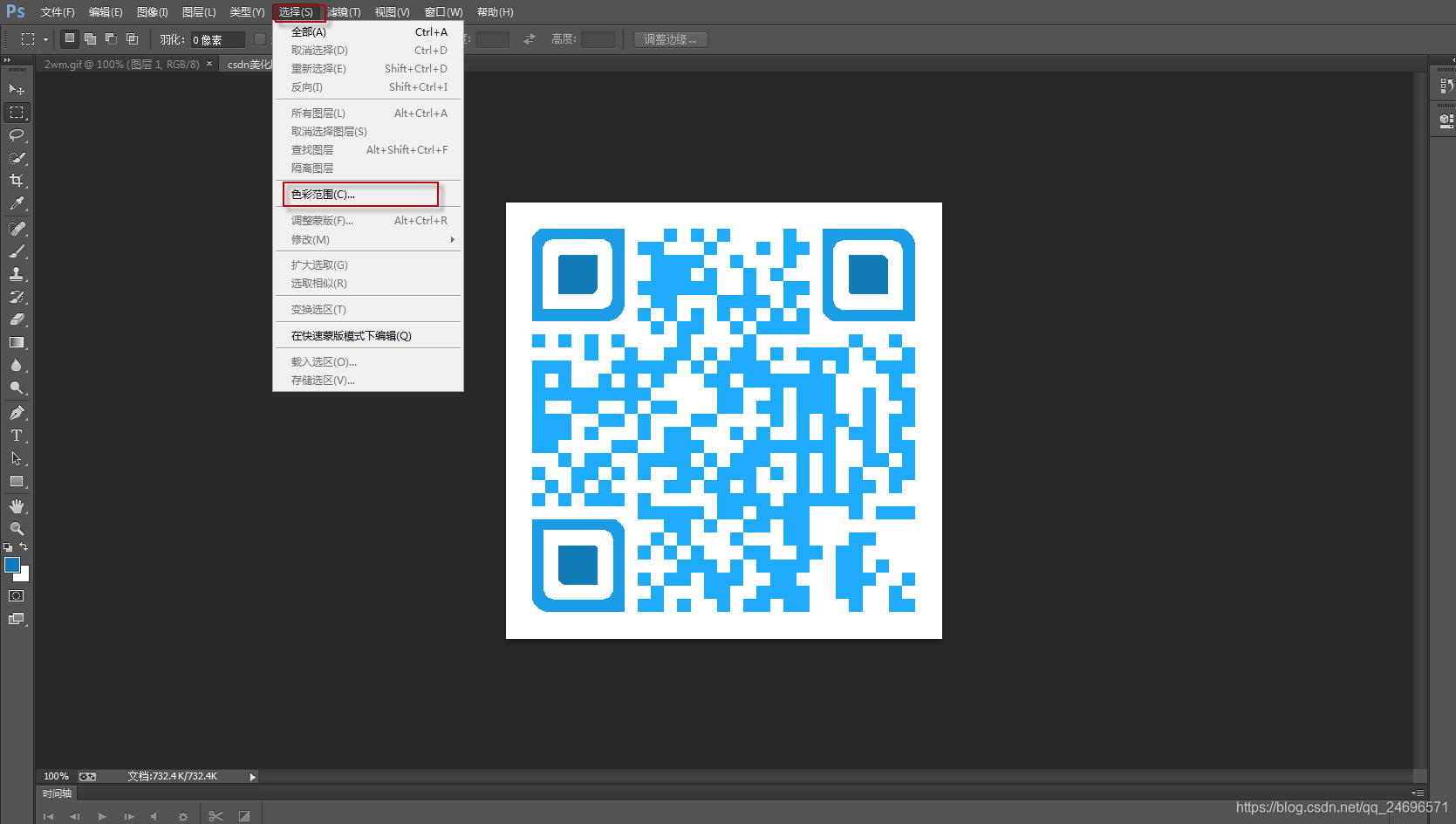Viewport: 1456px width, 824px height.
Task: Click the 100% zoom level field
Action: pos(57,776)
